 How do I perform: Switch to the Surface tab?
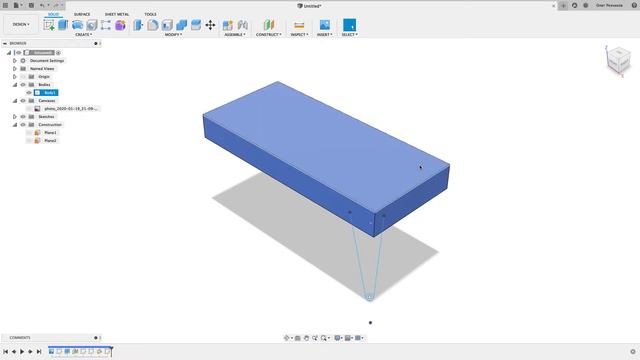click(x=82, y=14)
